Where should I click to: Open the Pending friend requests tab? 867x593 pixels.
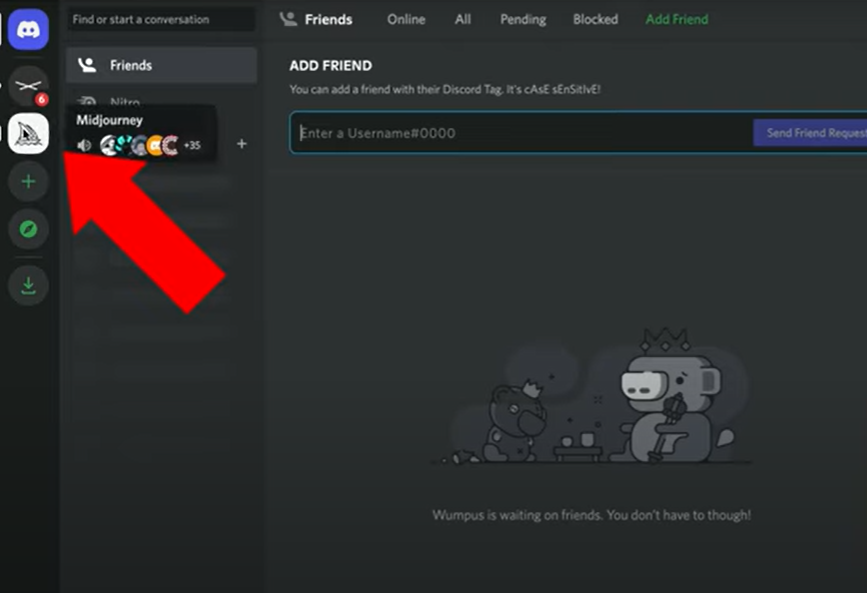[x=523, y=19]
